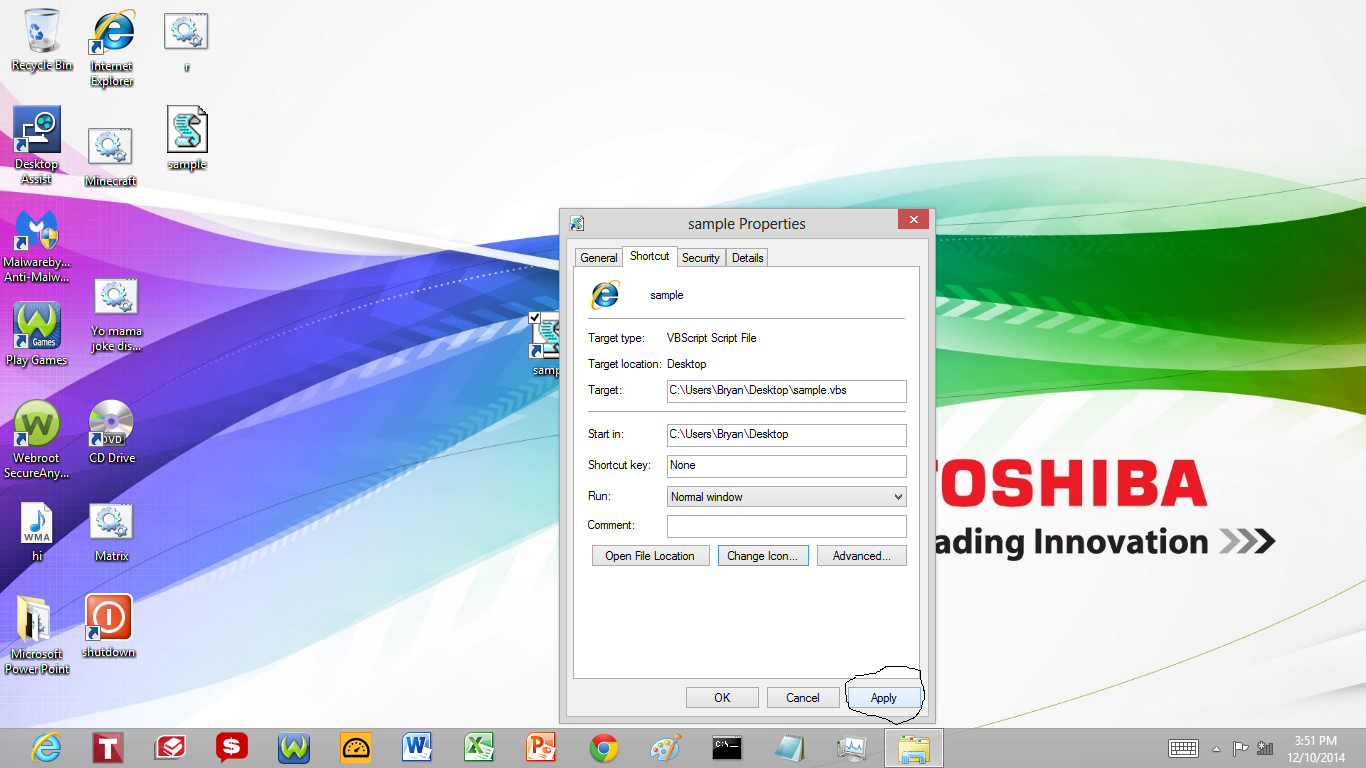The height and width of the screenshot is (768, 1366).
Task: Show hidden system tray icons
Action: (1217, 748)
